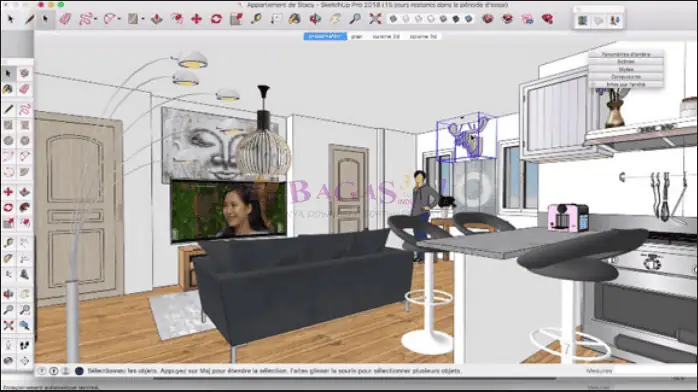The height and width of the screenshot is (392, 698).
Task: Expand the Infos sur l'entité panel
Action: [626, 84]
